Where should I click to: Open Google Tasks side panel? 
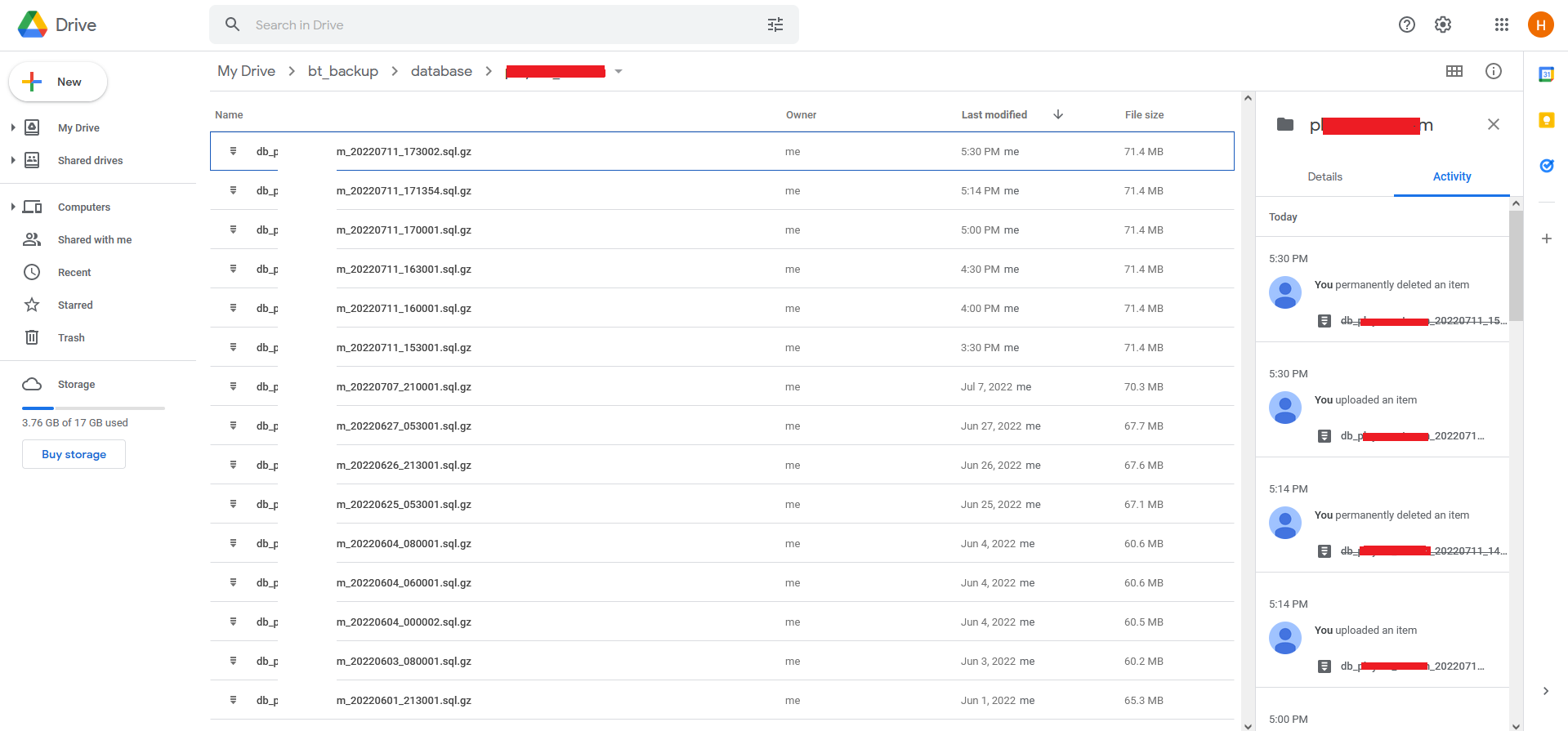[x=1546, y=166]
